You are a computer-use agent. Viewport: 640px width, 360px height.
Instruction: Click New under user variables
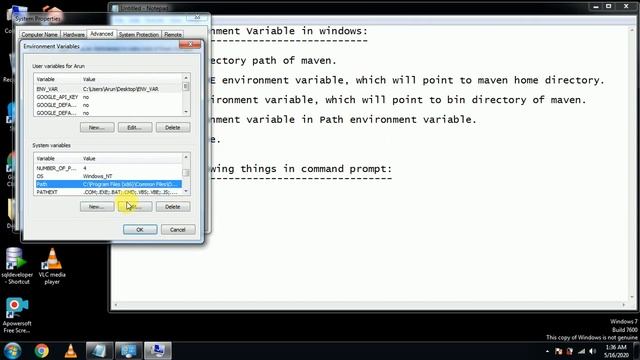pos(97,127)
